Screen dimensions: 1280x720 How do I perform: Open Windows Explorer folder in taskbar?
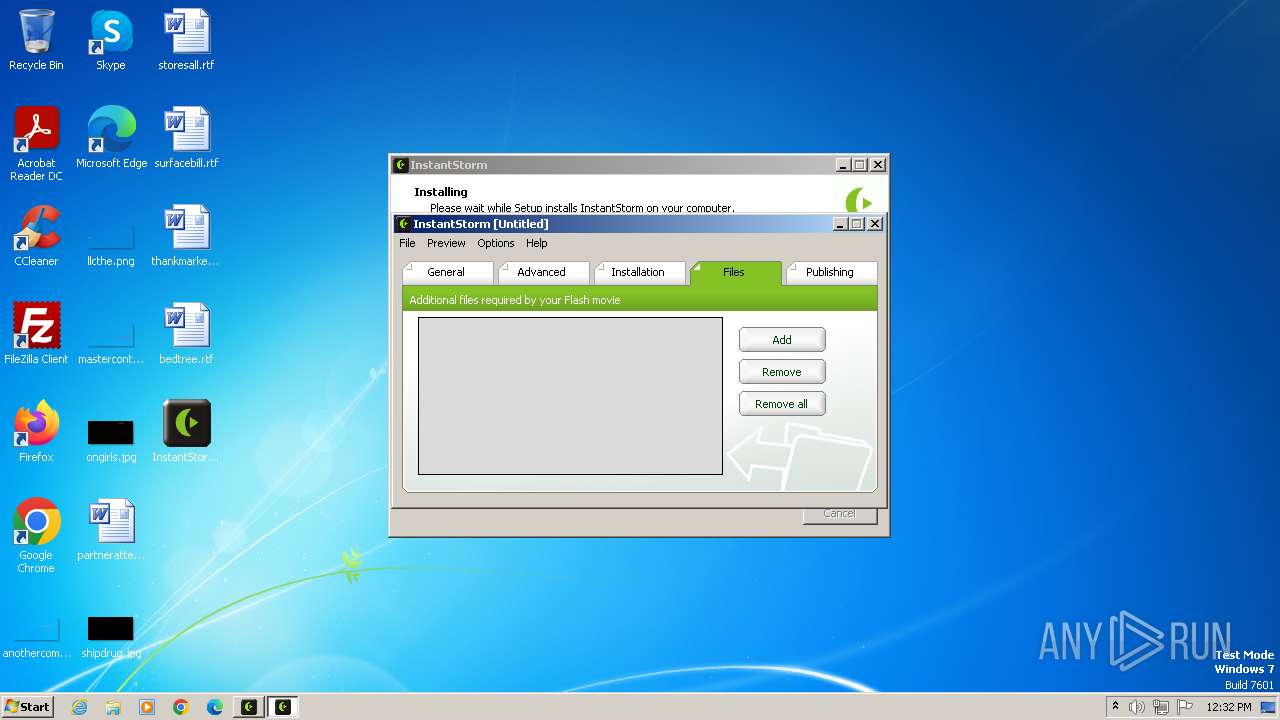click(113, 707)
